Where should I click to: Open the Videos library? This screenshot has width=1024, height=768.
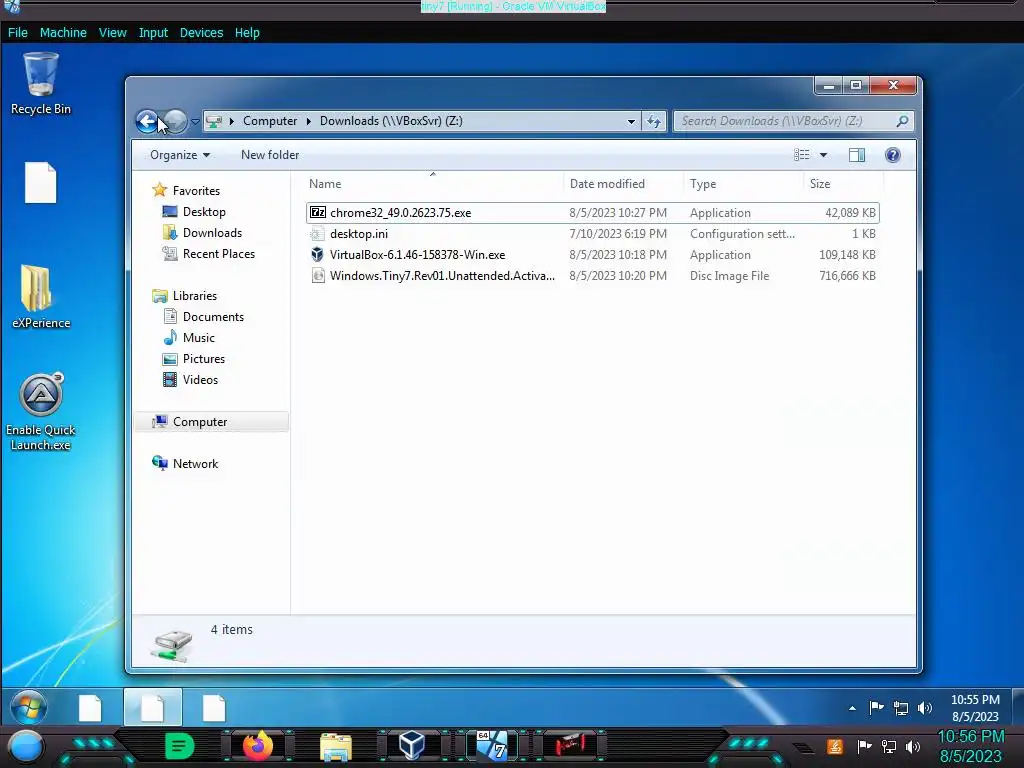(x=200, y=379)
